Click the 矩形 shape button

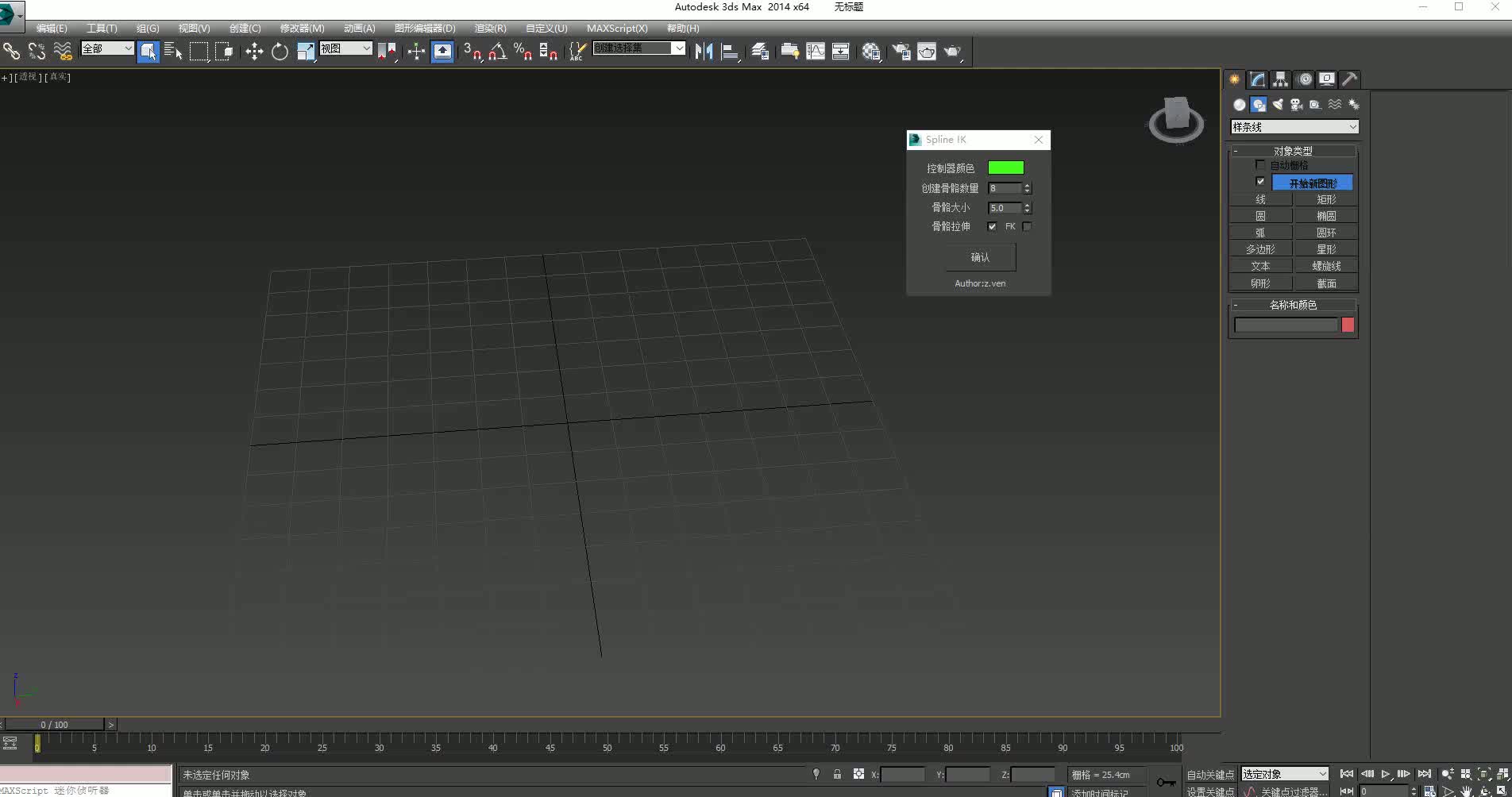[x=1326, y=199]
